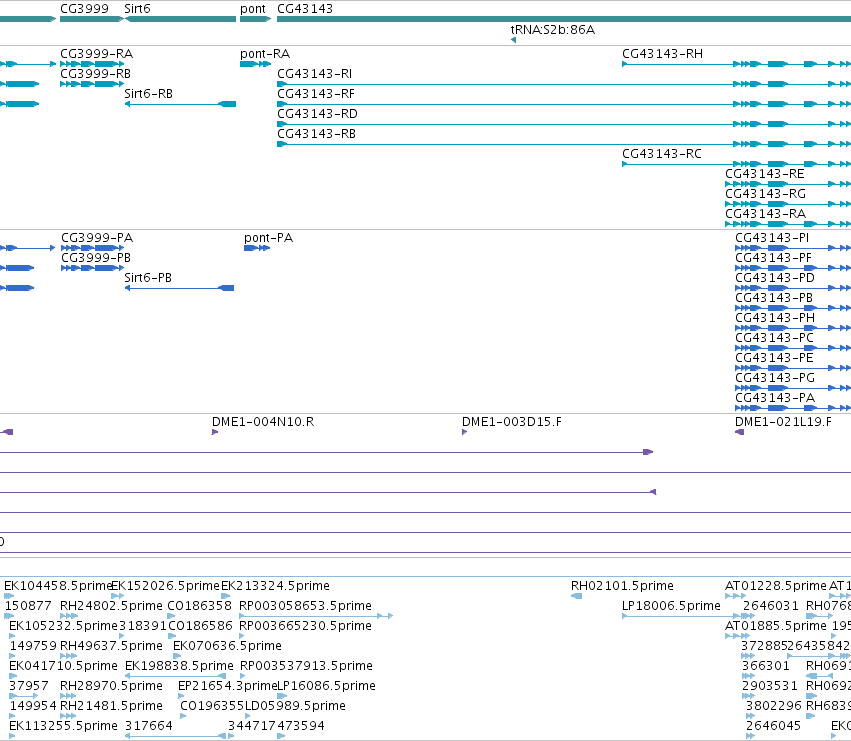This screenshot has width=851, height=741.
Task: Select the CG43143-PB protein label
Action: [x=774, y=298]
